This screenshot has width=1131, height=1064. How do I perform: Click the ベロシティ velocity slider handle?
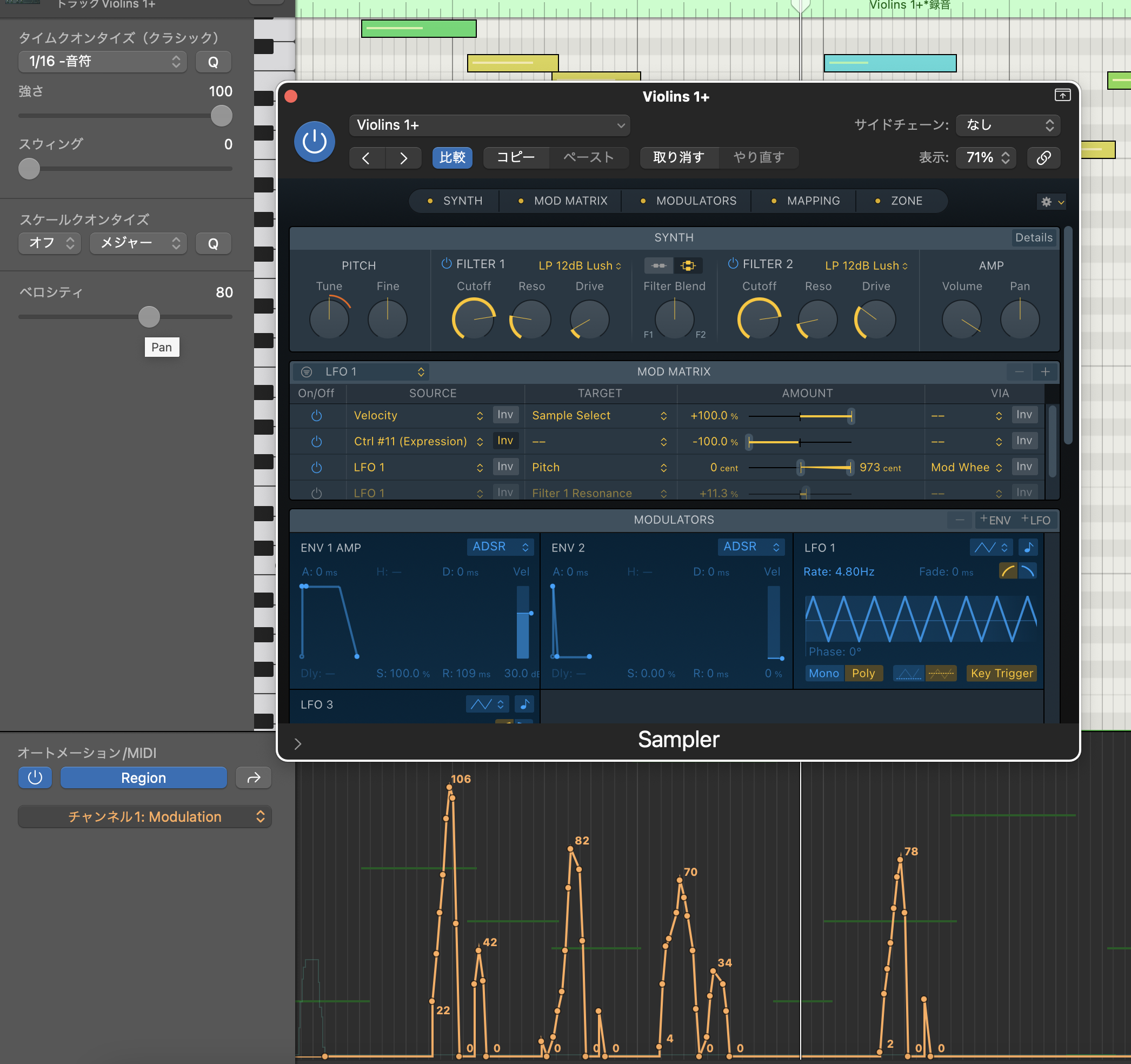click(149, 316)
